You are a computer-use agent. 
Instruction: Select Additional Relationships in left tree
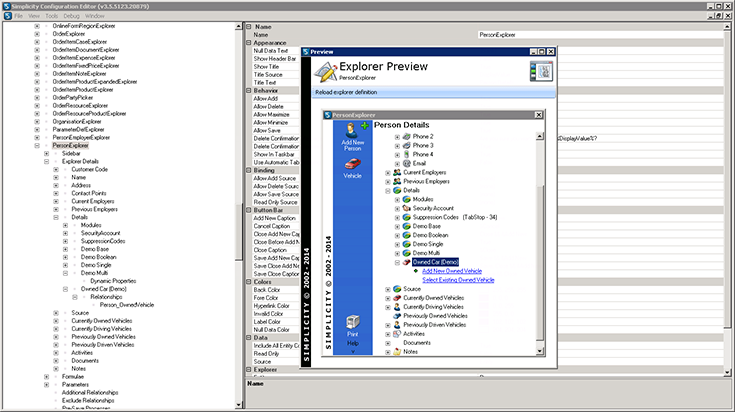(90, 392)
